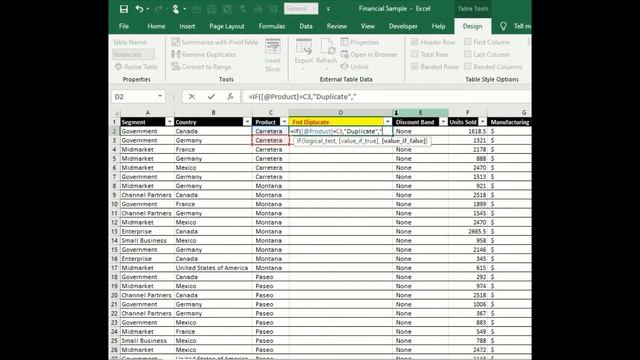
Task: Confirm formula with the Enter checkmark
Action: pos(211,97)
